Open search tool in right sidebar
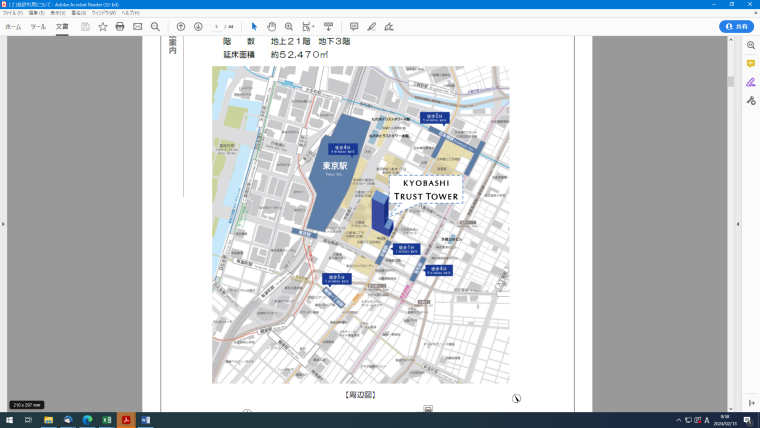The image size is (760, 428). [x=751, y=45]
